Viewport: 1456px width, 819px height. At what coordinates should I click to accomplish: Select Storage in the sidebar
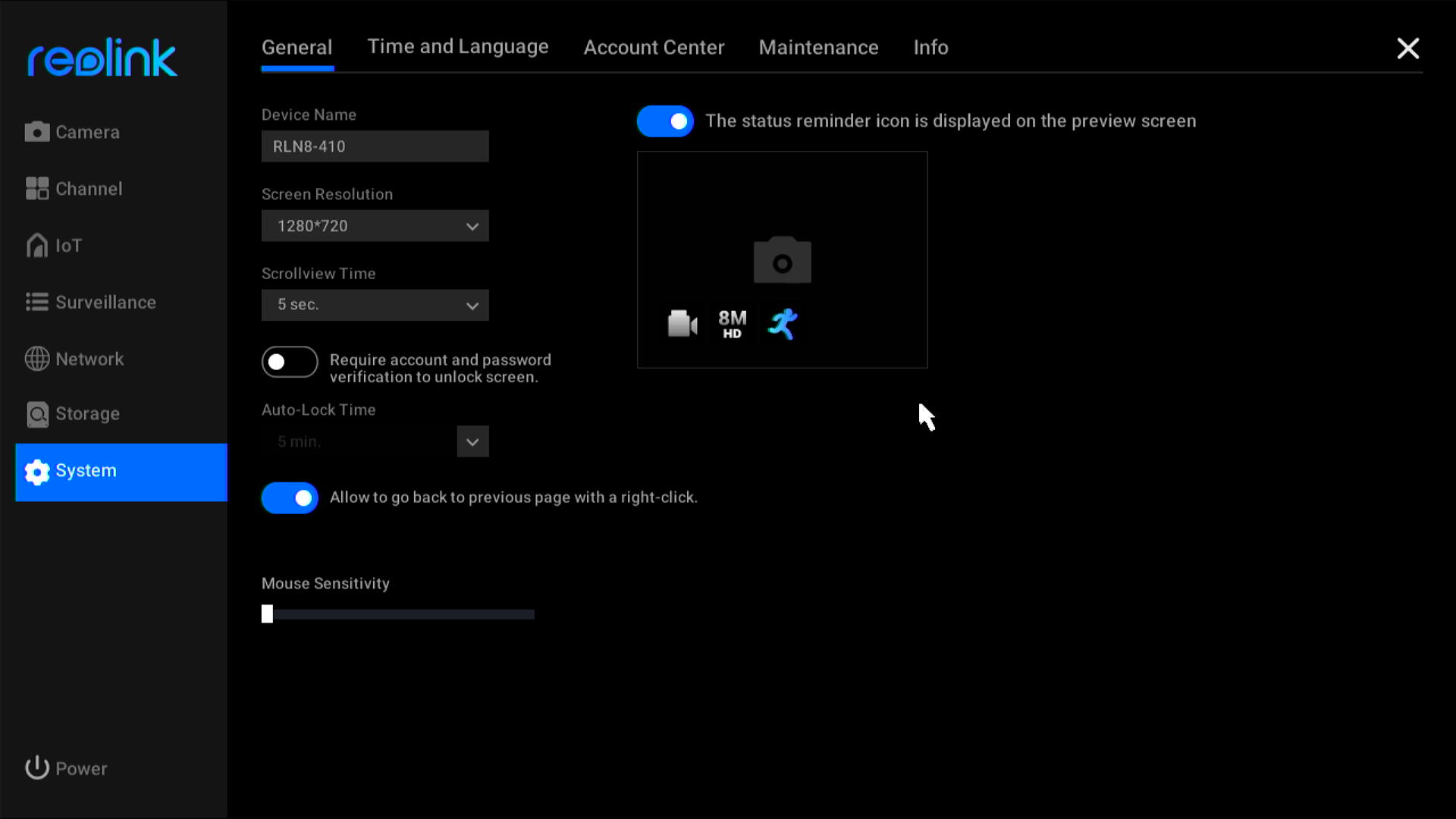pyautogui.click(x=121, y=414)
